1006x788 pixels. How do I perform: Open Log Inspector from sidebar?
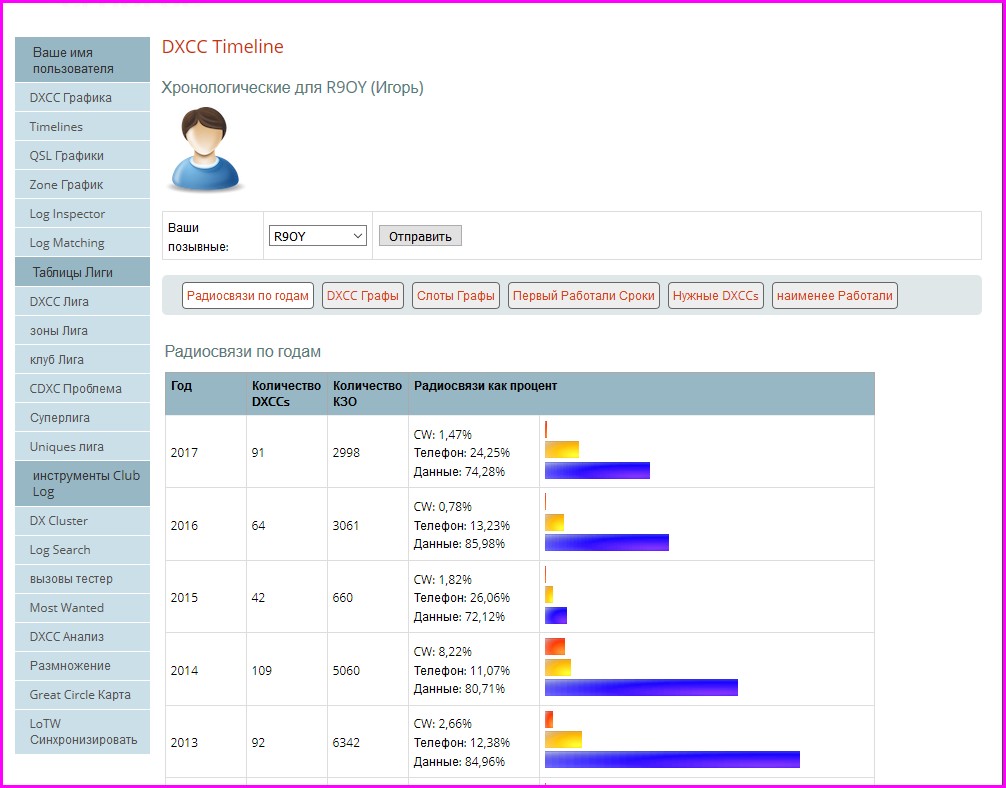pyautogui.click(x=67, y=214)
